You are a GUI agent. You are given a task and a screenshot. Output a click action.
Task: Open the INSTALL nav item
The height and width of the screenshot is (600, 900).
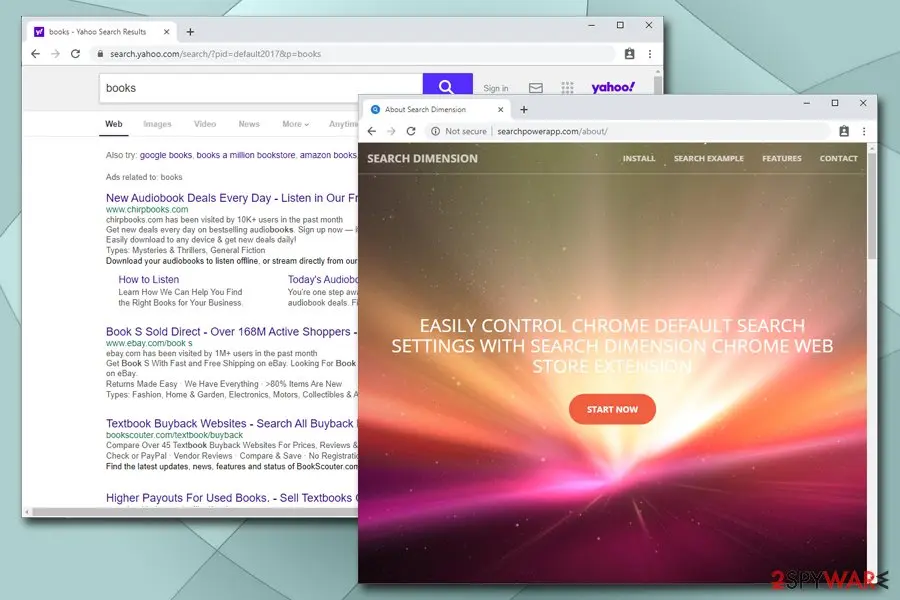(639, 158)
